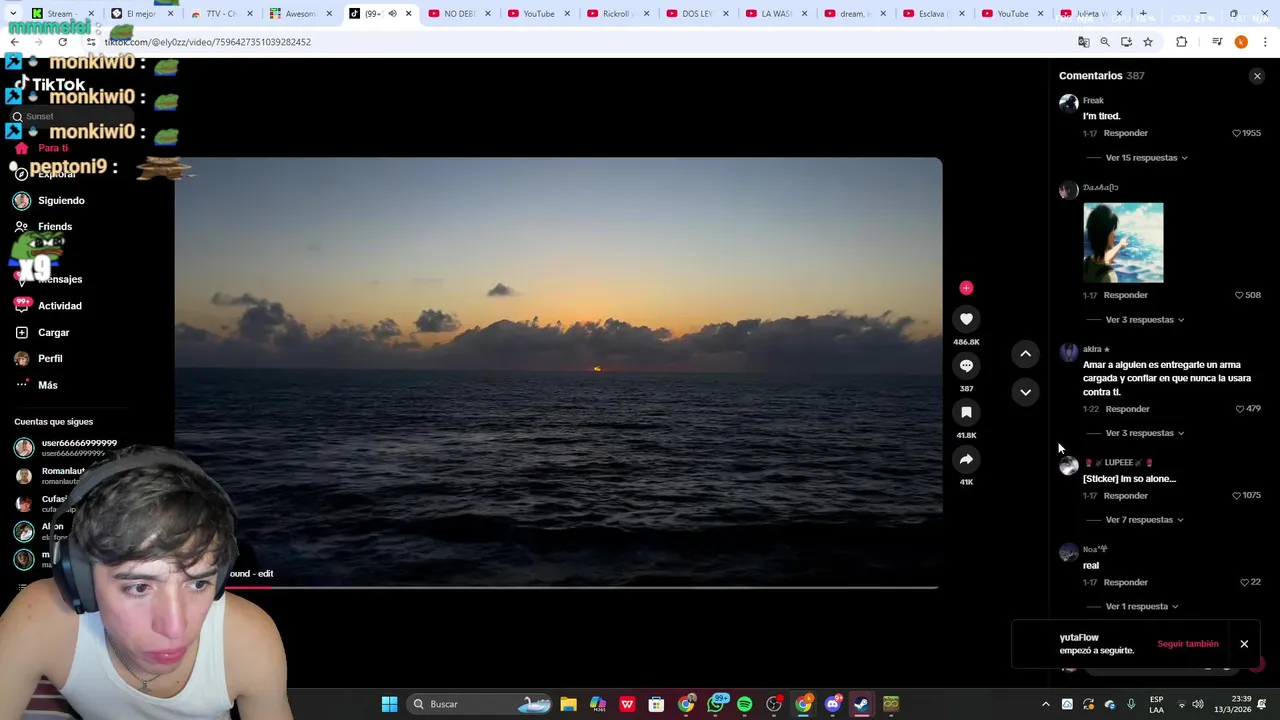Viewport: 1280px width, 720px height.
Task: Reply to Noa's "real" comment via Responder
Action: click(1126, 582)
